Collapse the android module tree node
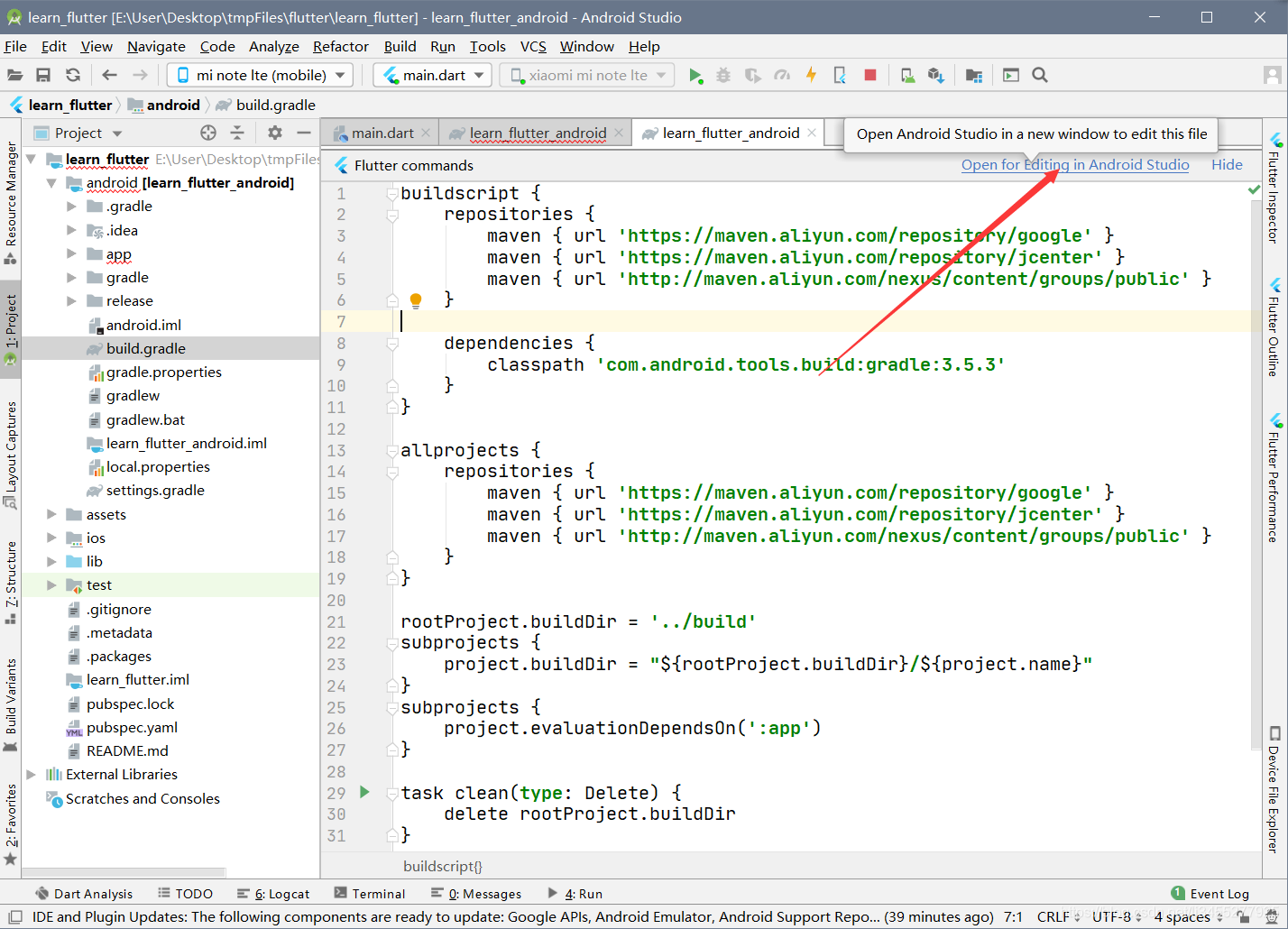Screen dimensions: 1288x929 (x=51, y=182)
